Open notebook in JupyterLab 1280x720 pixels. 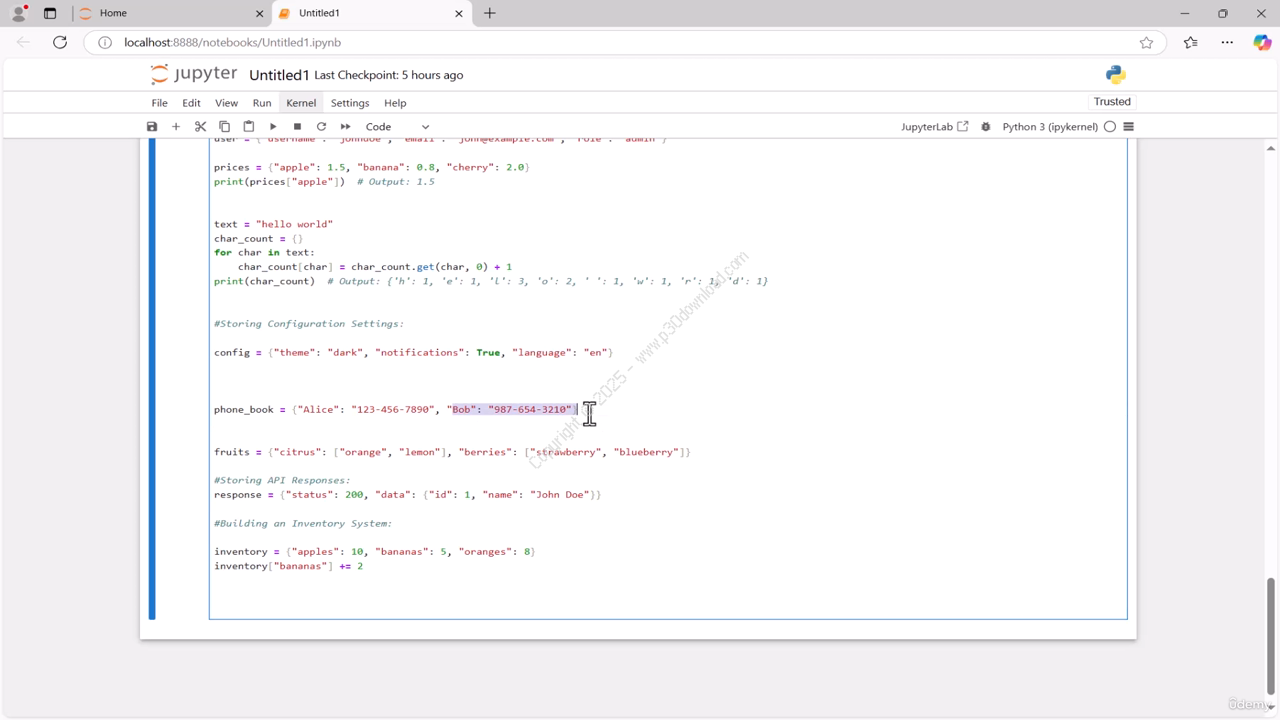click(x=934, y=127)
